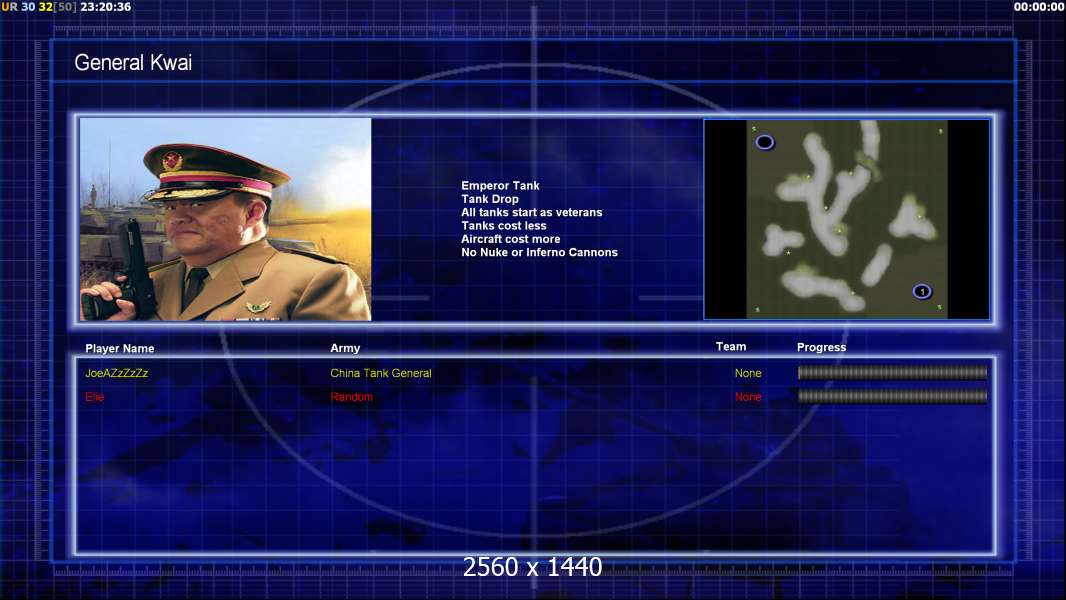Click the 23:20:36 clock readout
1066x600 pixels.
pos(106,7)
